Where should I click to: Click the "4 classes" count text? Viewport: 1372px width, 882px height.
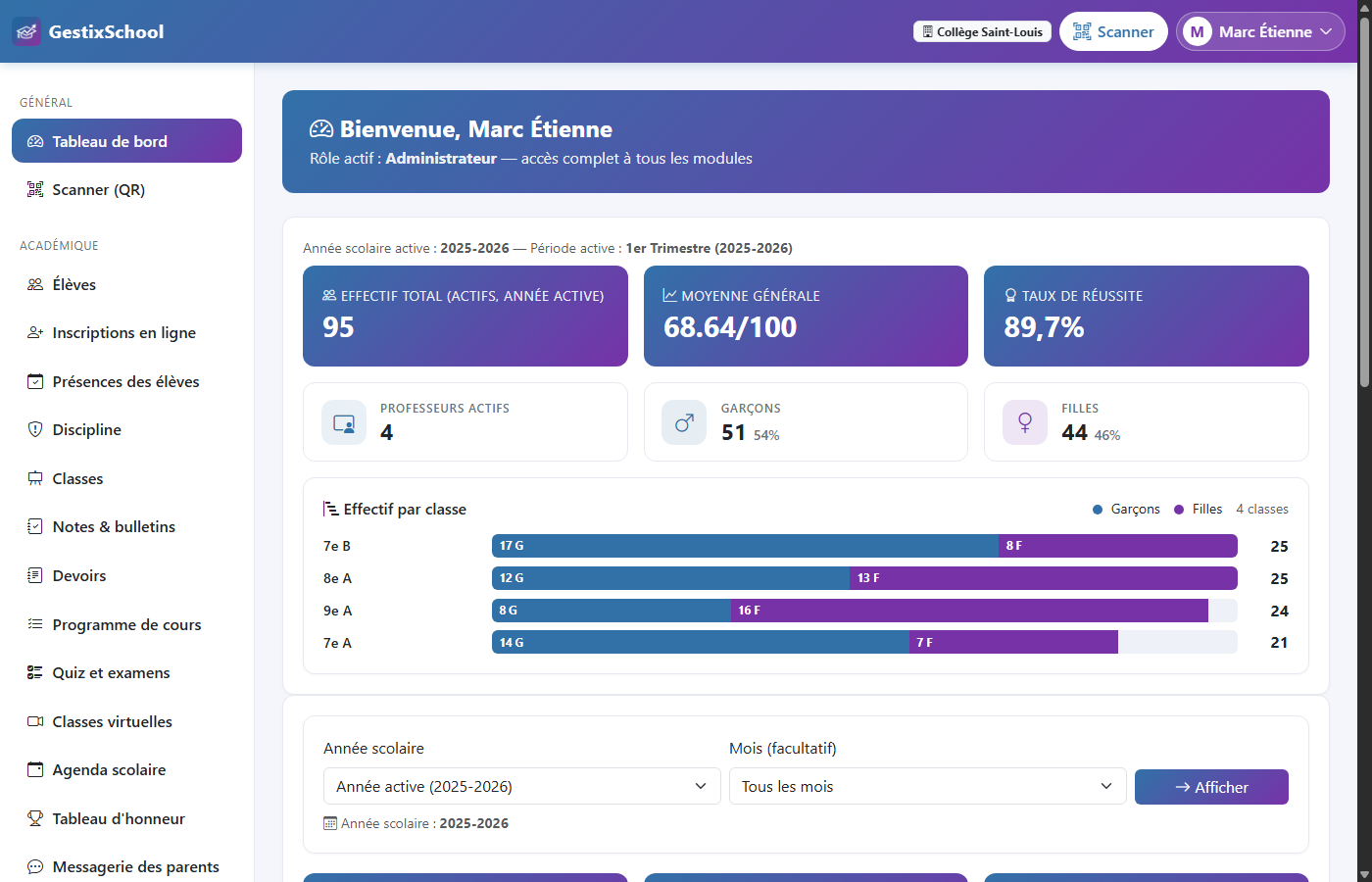click(x=1262, y=510)
